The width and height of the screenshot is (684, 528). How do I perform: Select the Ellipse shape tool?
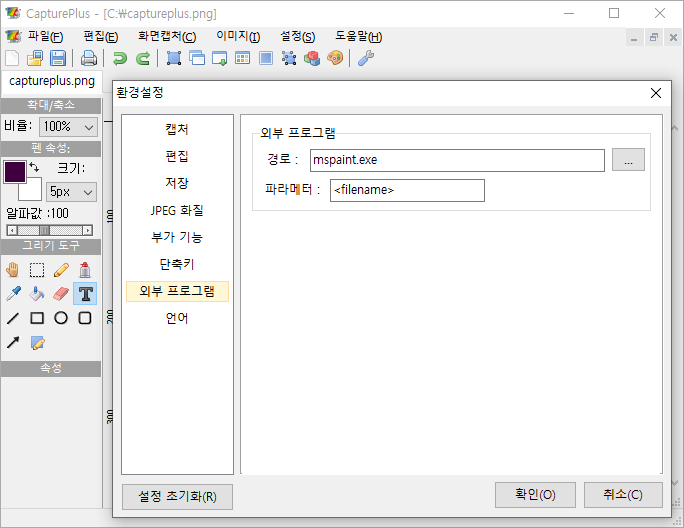coord(61,318)
